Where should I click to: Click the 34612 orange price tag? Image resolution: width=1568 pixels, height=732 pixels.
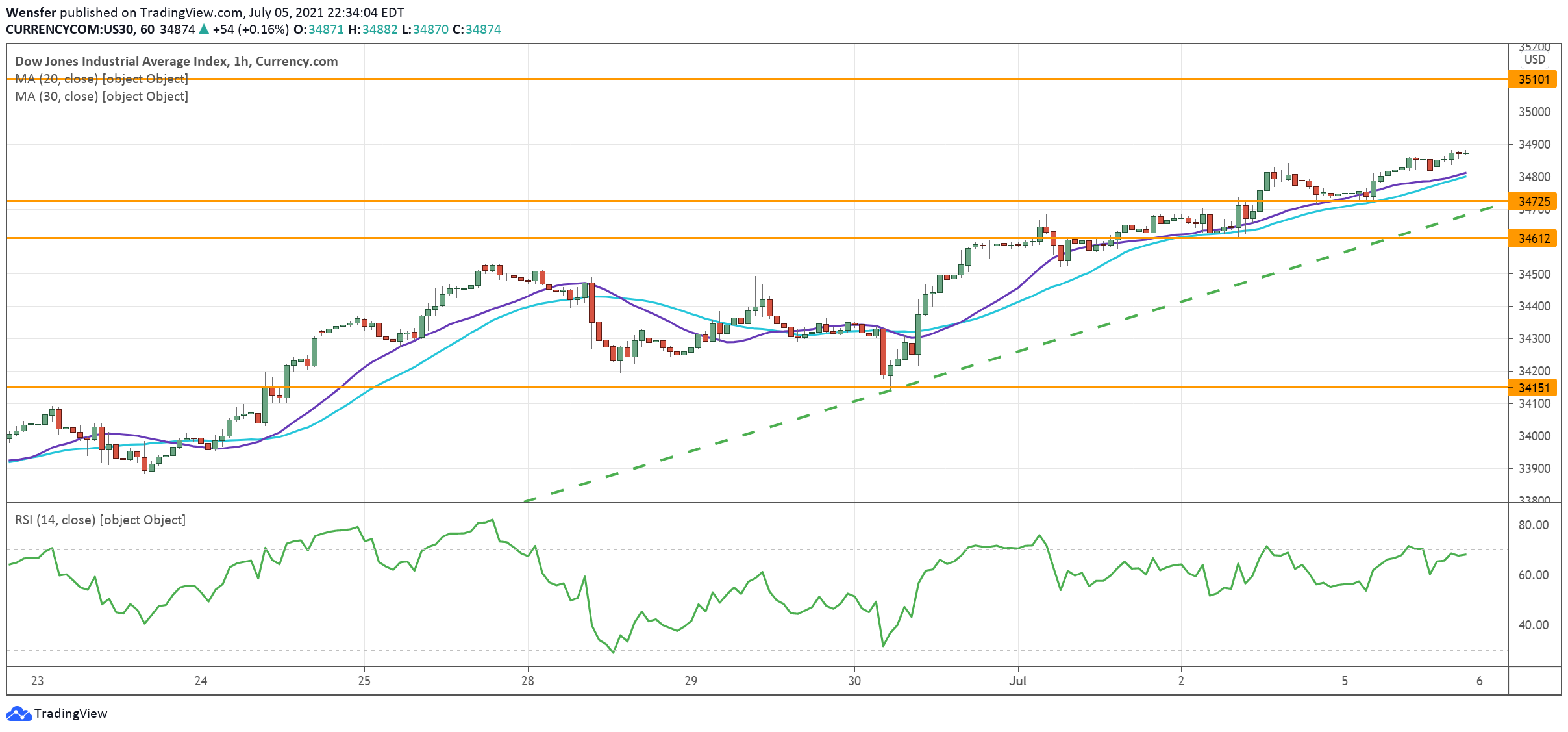coord(1534,238)
